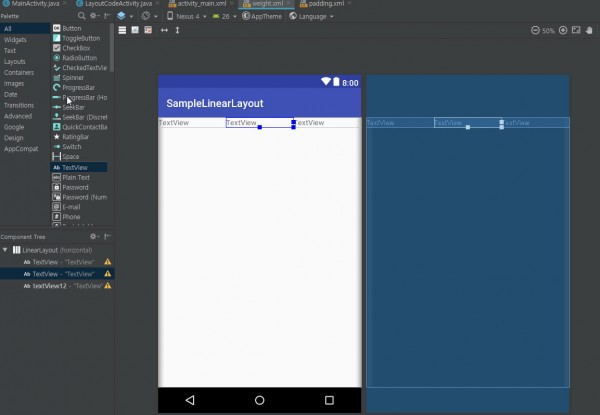600x415 pixels.
Task: Open the orientation in editor dropdown
Action: [x=149, y=16]
